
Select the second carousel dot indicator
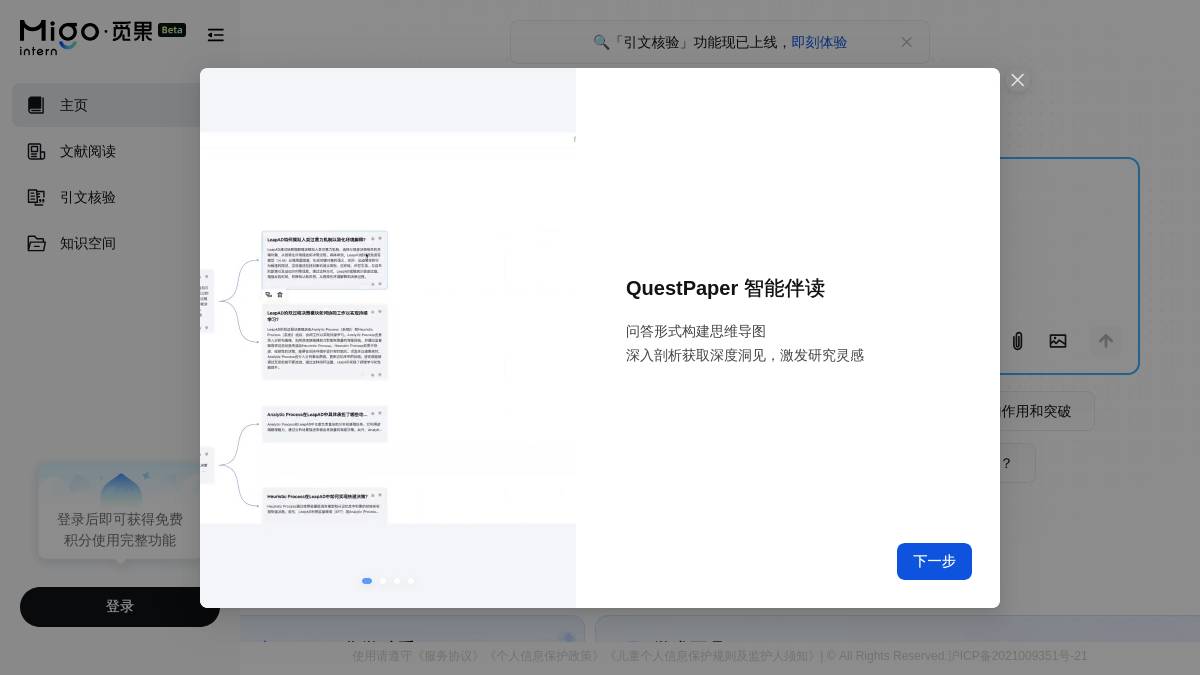[x=383, y=581]
